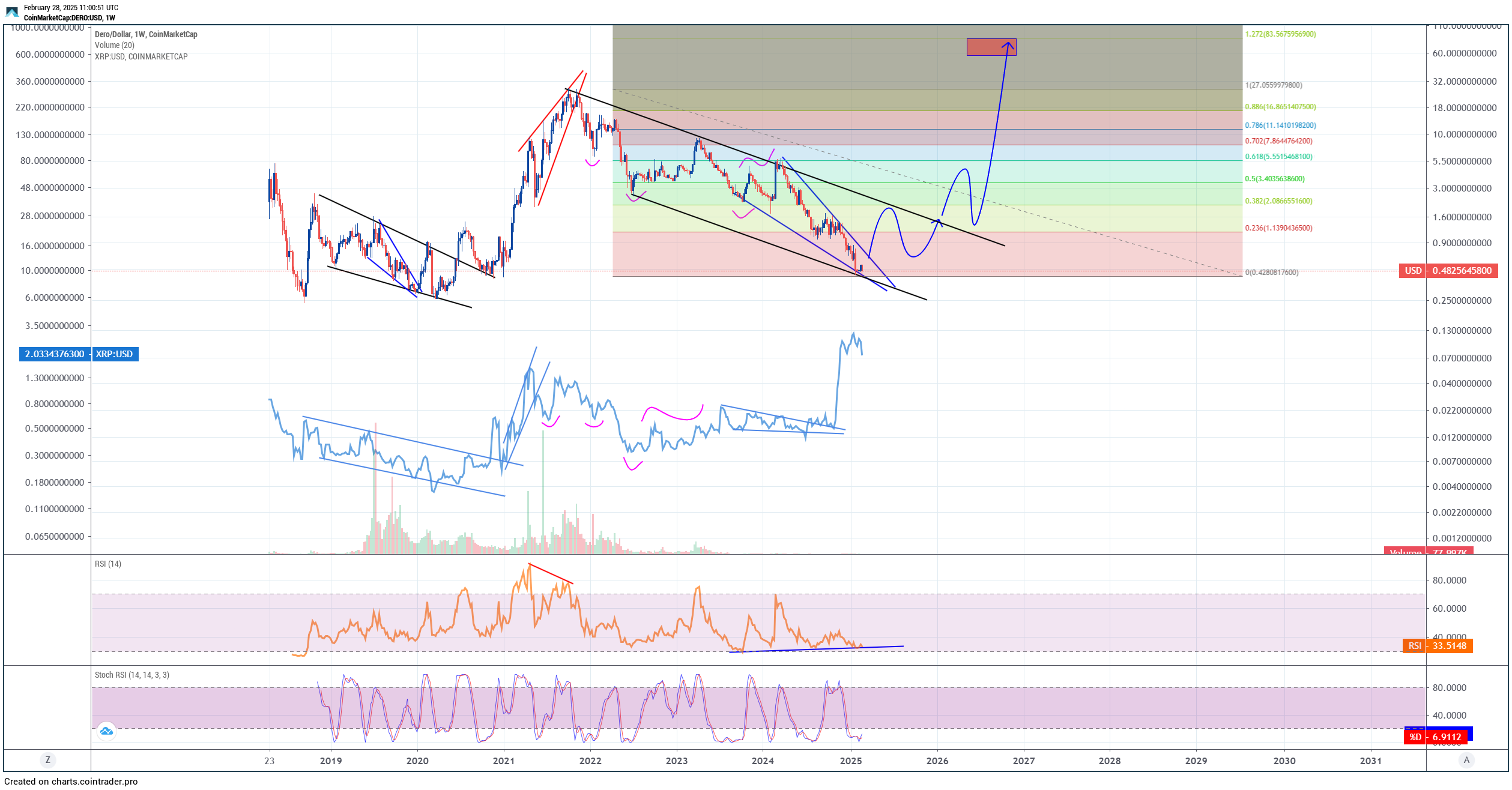The image size is (1512, 790).
Task: Toggle the Z timezone button
Action: (48, 760)
